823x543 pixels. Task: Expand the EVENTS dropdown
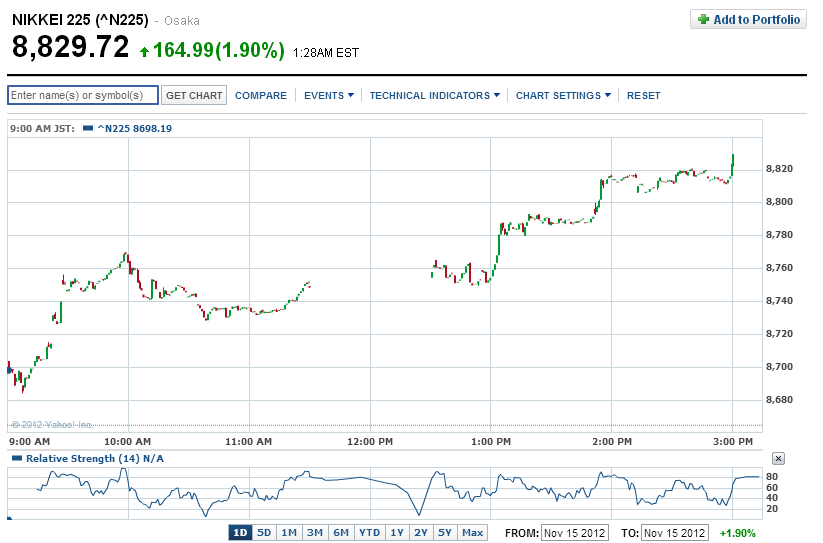(329, 96)
